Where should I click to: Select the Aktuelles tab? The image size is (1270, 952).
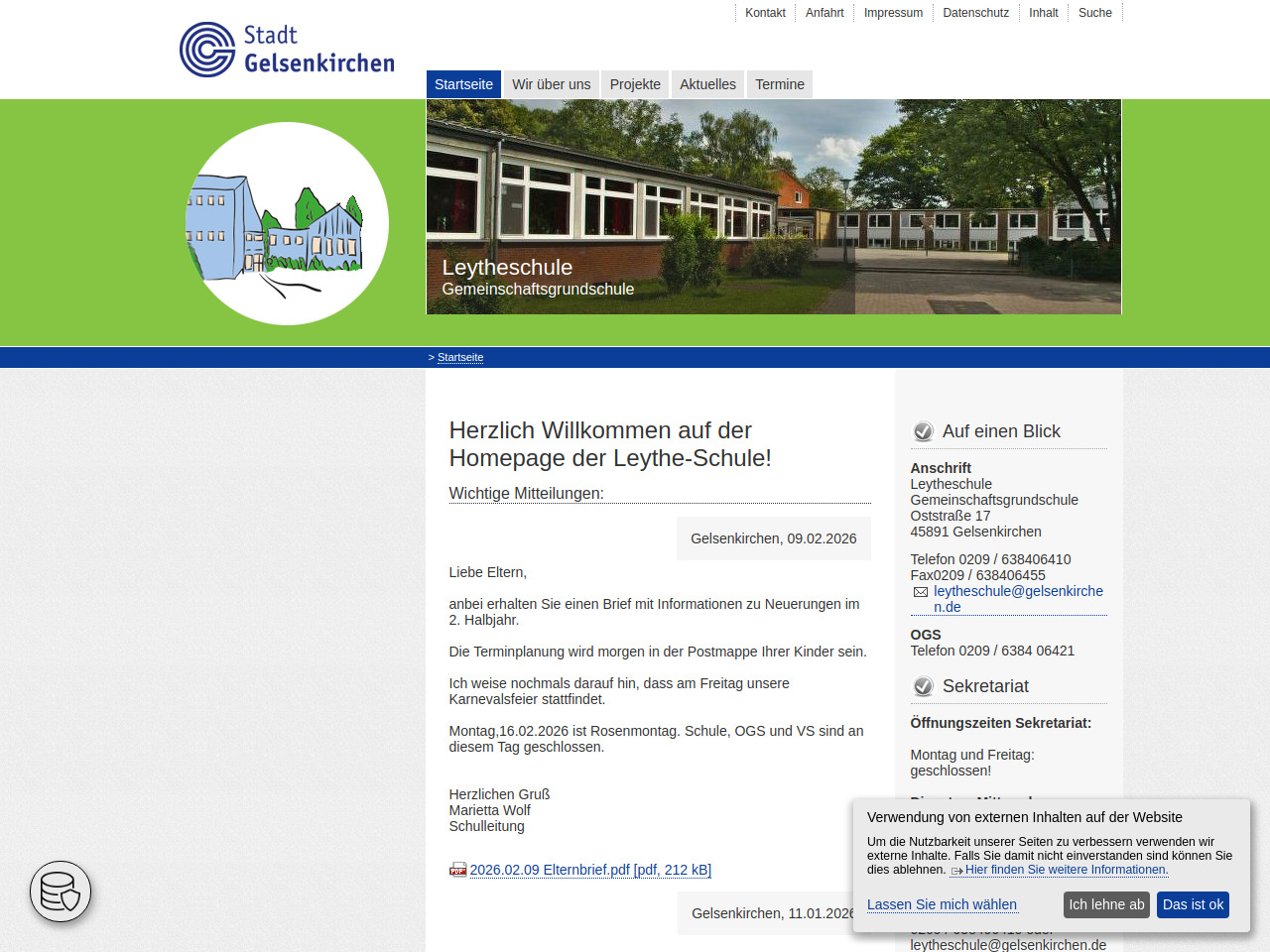tap(707, 84)
